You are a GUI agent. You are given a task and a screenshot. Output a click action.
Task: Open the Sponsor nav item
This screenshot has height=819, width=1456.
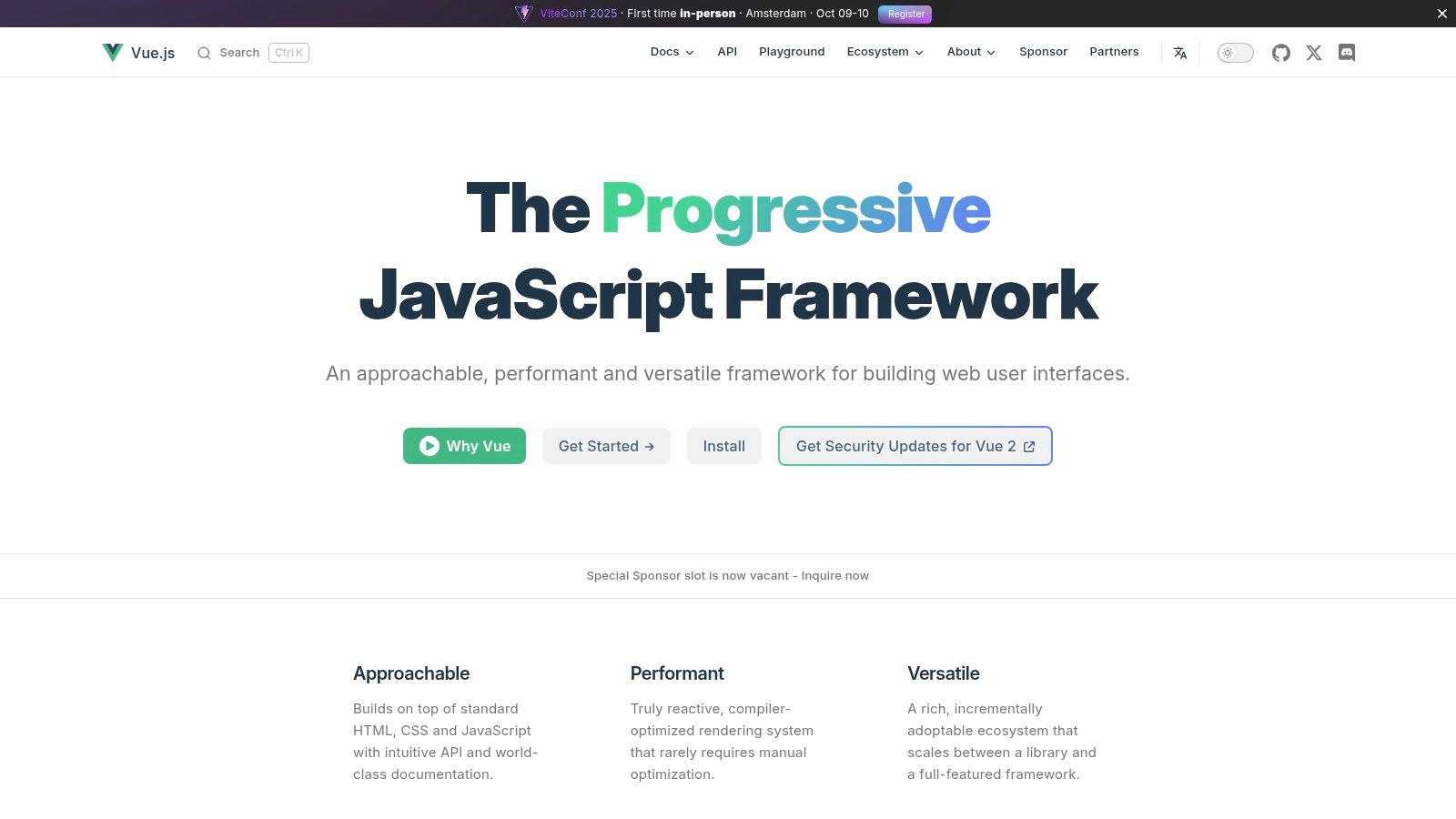click(1043, 52)
